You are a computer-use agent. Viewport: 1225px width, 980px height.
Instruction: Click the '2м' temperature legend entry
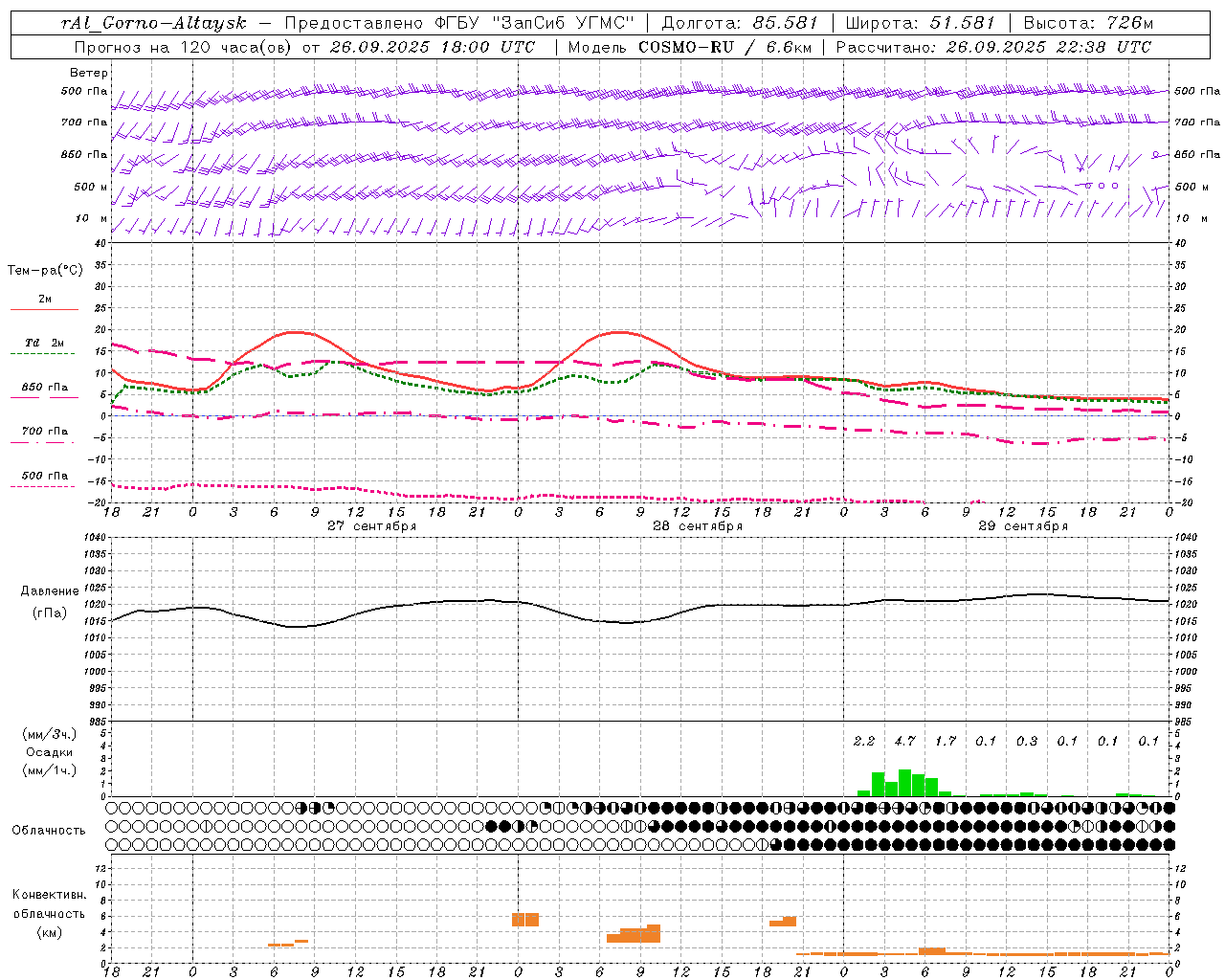tap(45, 299)
